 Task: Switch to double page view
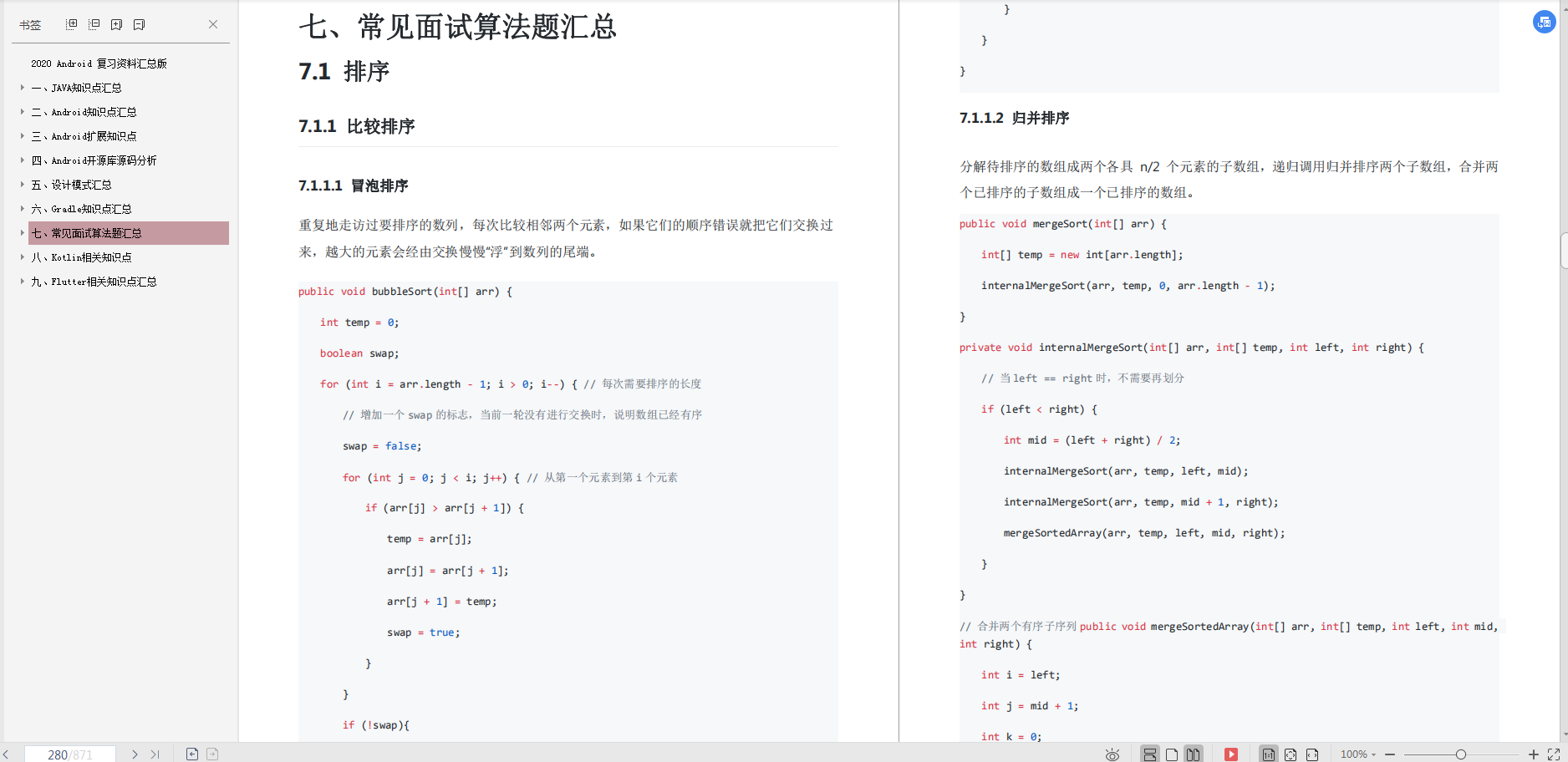pos(1193,754)
